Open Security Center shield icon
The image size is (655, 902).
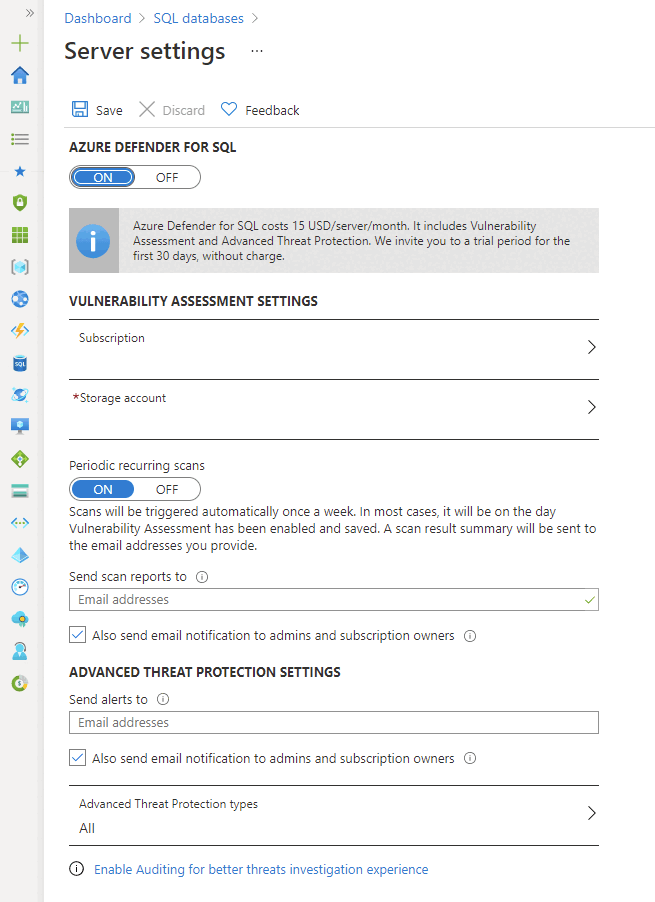20,202
